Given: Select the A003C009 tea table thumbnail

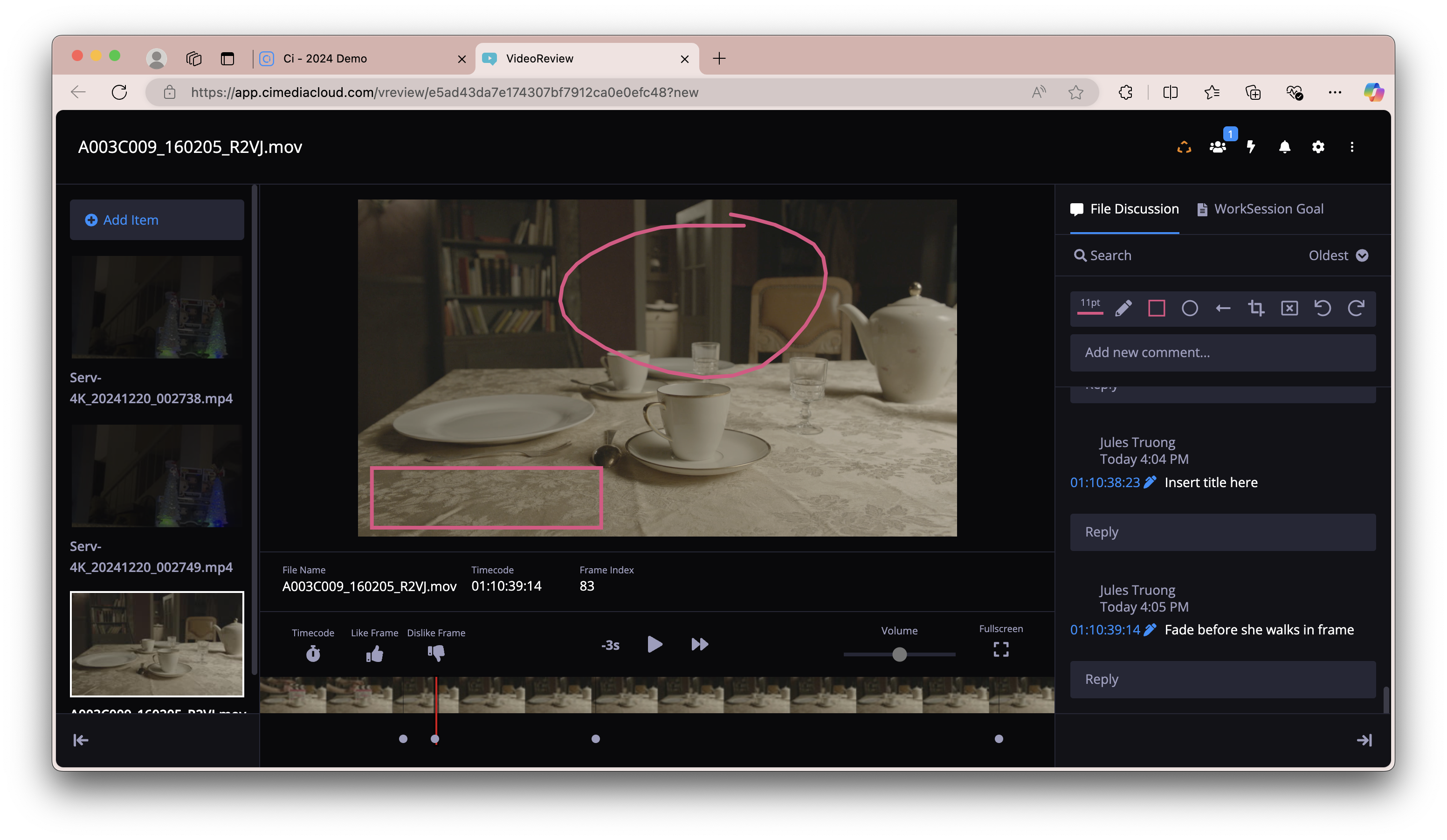Looking at the screenshot, I should coord(157,644).
